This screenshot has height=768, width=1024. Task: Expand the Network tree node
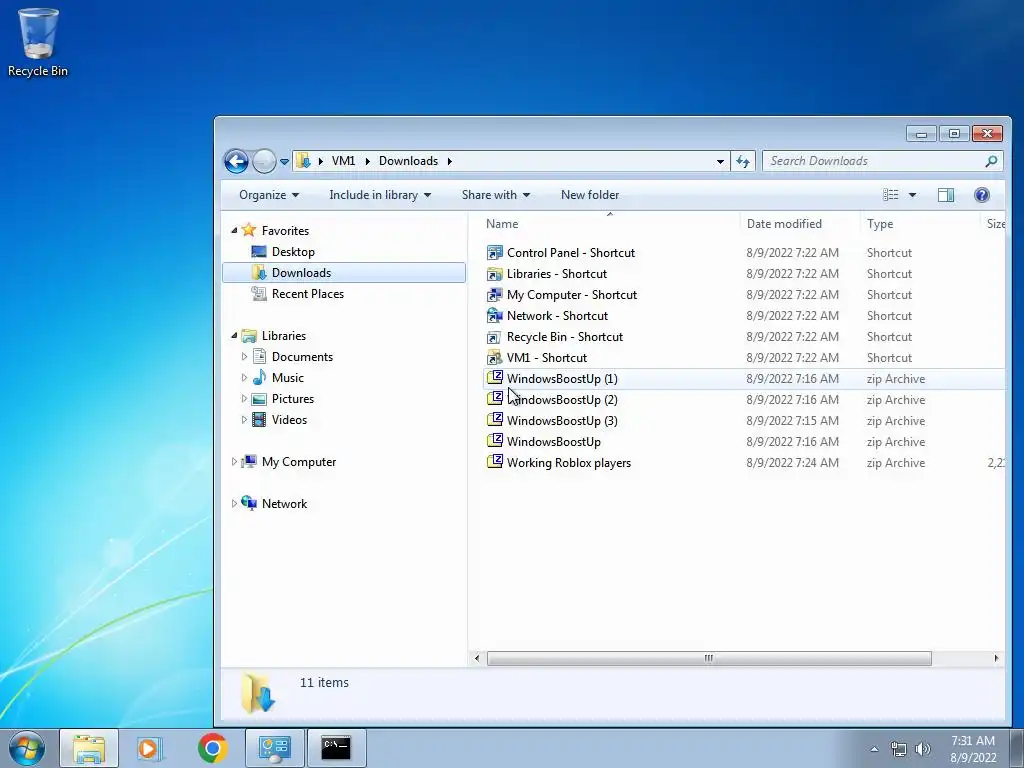pyautogui.click(x=234, y=504)
